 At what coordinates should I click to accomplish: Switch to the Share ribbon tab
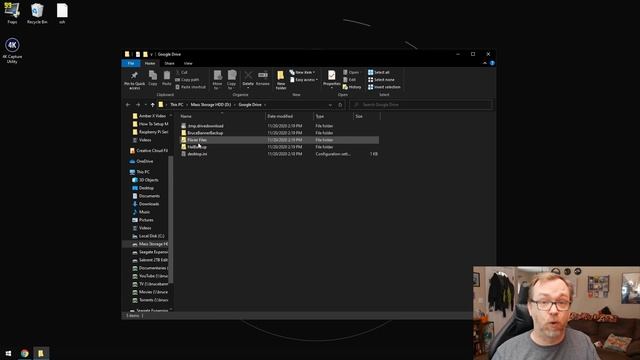[169, 63]
